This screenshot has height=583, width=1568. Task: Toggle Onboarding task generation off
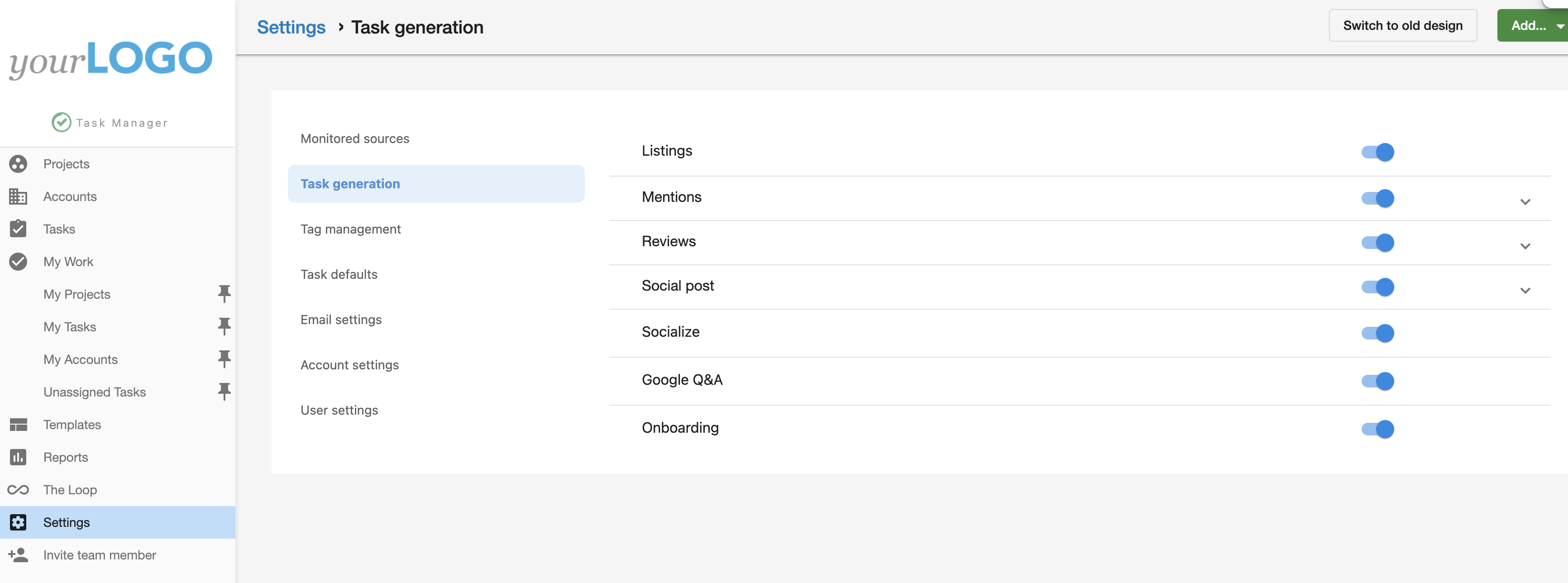point(1378,429)
